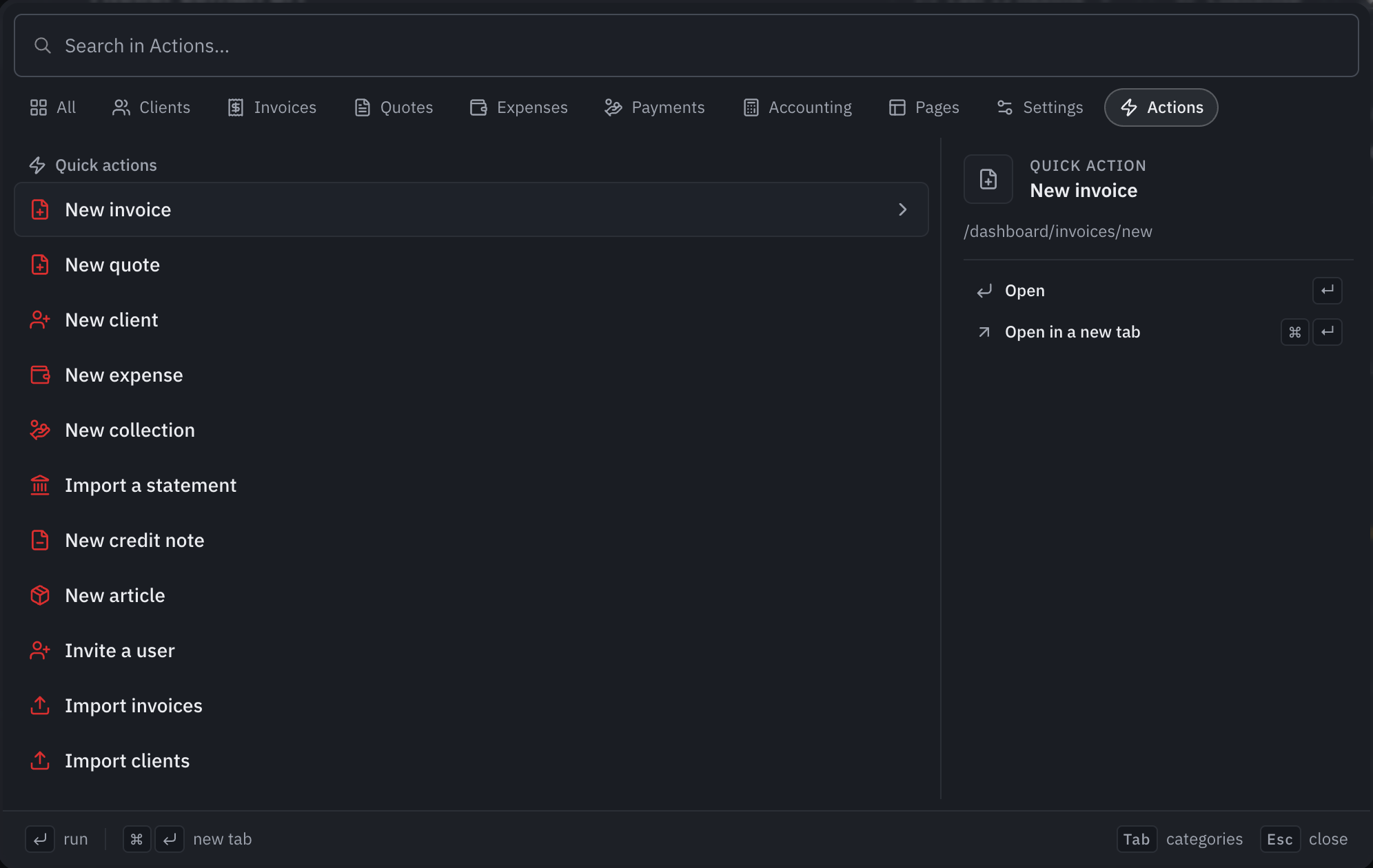Open the Invoices tab

[x=272, y=107]
